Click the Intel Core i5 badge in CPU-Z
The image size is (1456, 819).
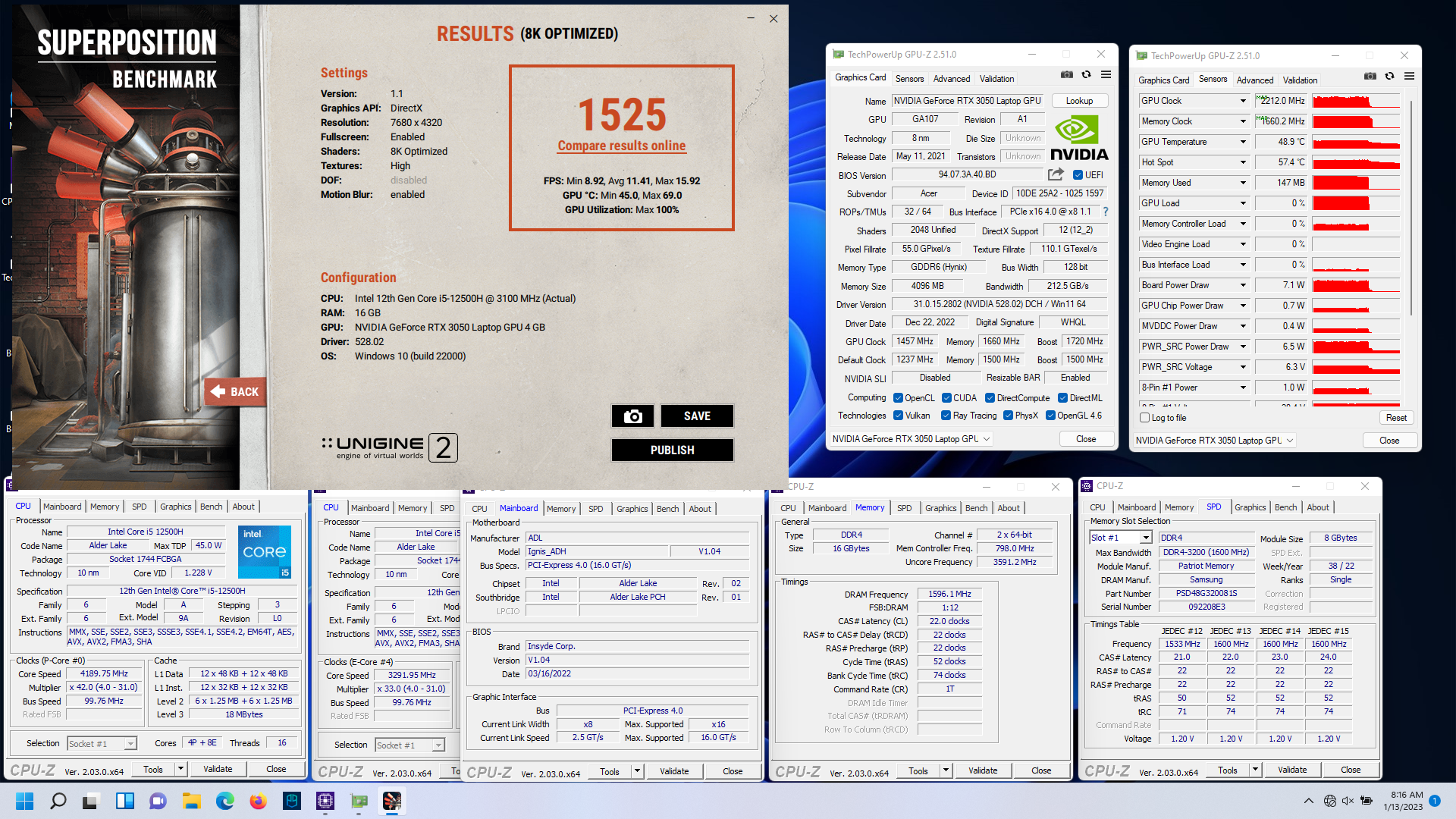pos(264,551)
